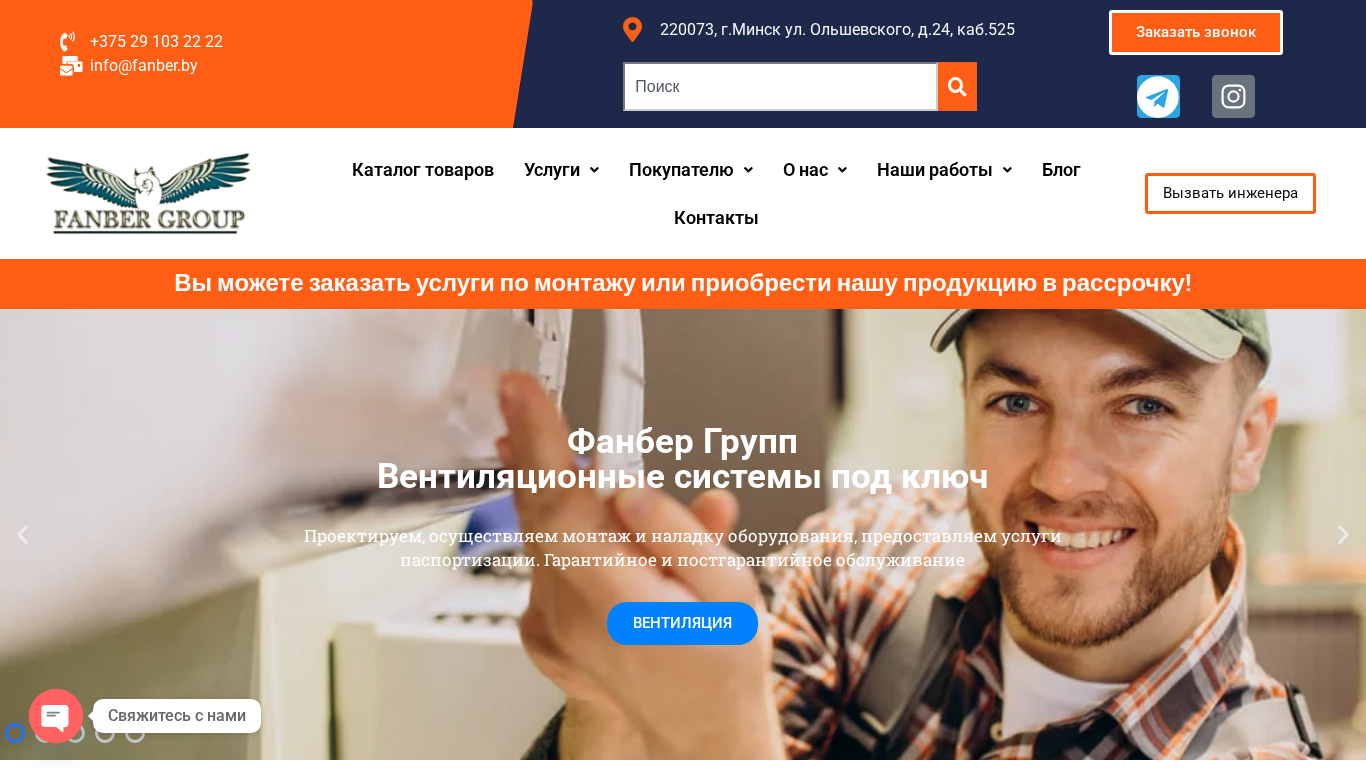Screen dimensions: 1366x768
Task: Click the phone handset icon
Action: point(67,41)
